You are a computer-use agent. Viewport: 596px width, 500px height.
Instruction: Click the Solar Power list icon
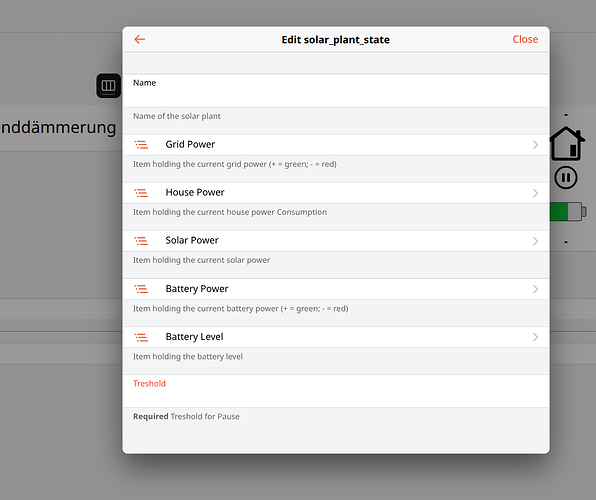[141, 241]
